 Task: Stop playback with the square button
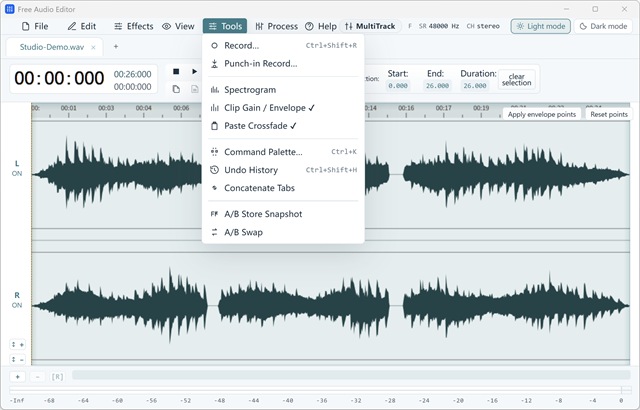(x=176, y=71)
